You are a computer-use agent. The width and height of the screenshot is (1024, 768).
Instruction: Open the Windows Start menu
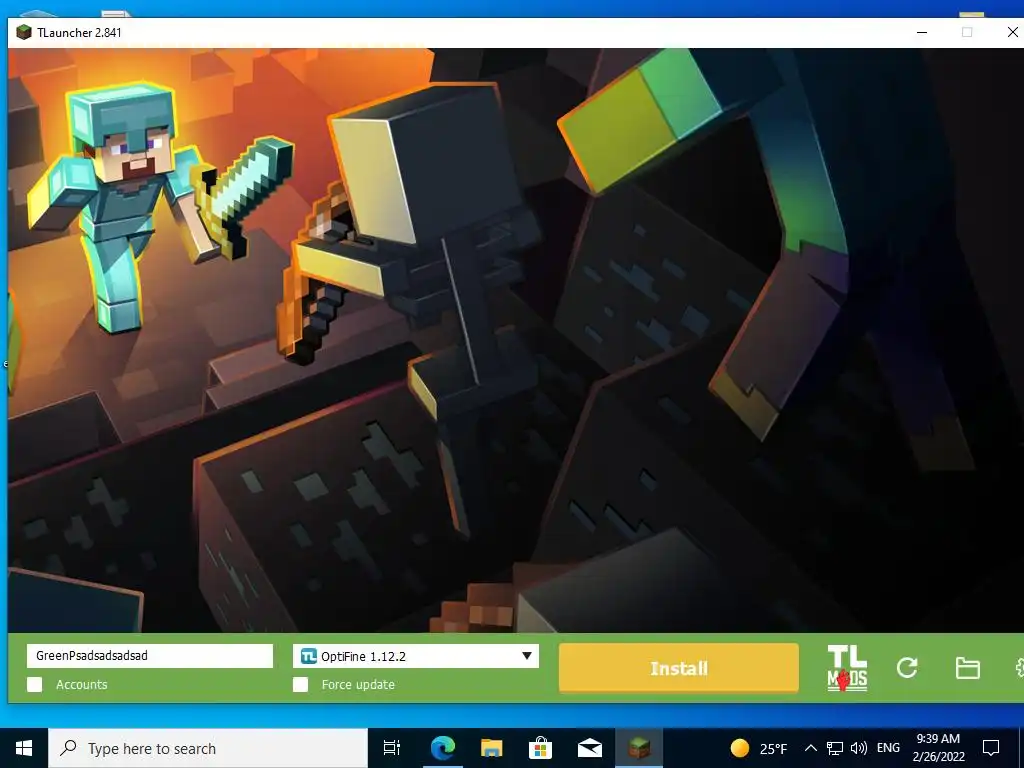pos(24,748)
